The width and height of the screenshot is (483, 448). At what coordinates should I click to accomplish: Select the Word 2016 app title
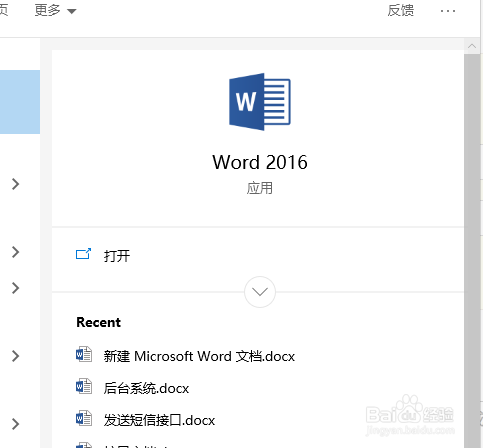pos(260,162)
